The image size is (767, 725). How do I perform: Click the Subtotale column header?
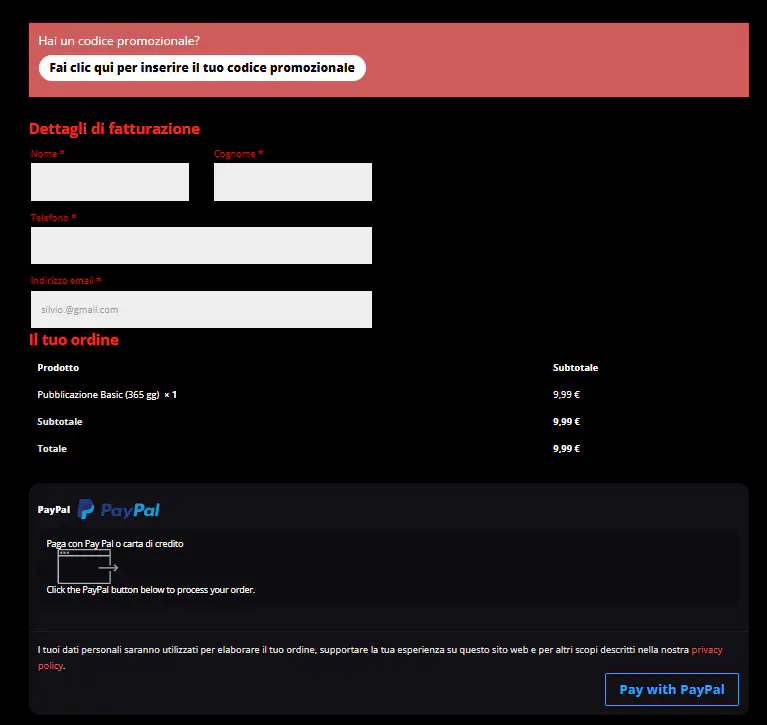[575, 368]
